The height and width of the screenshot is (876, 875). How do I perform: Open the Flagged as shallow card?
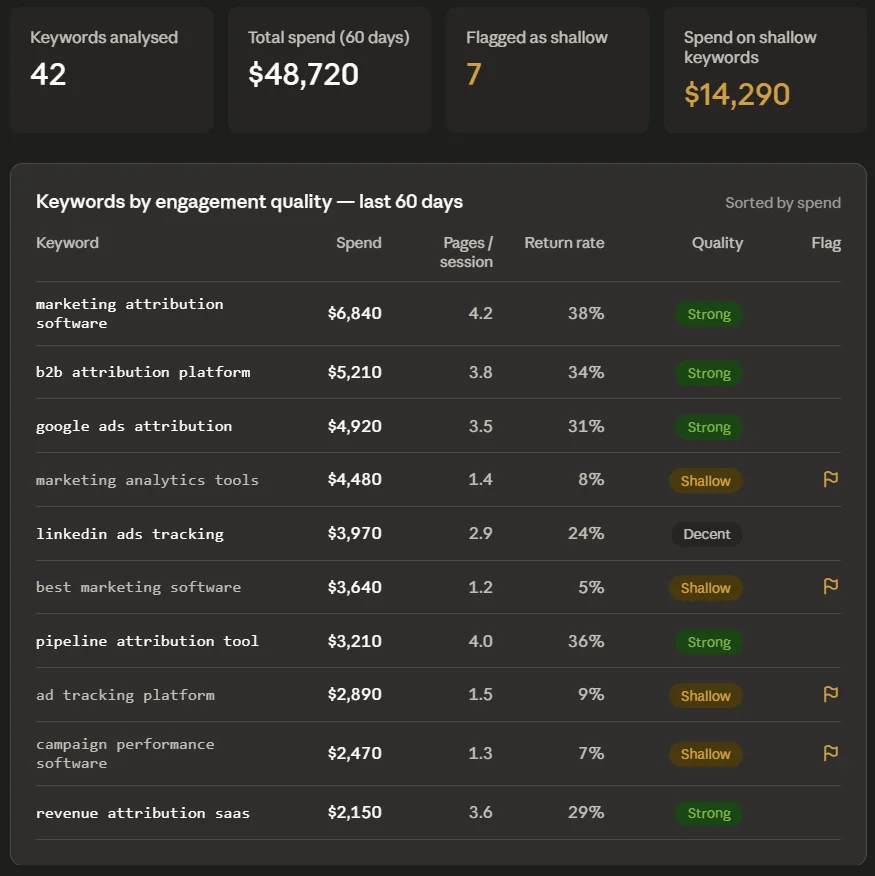tap(547, 70)
